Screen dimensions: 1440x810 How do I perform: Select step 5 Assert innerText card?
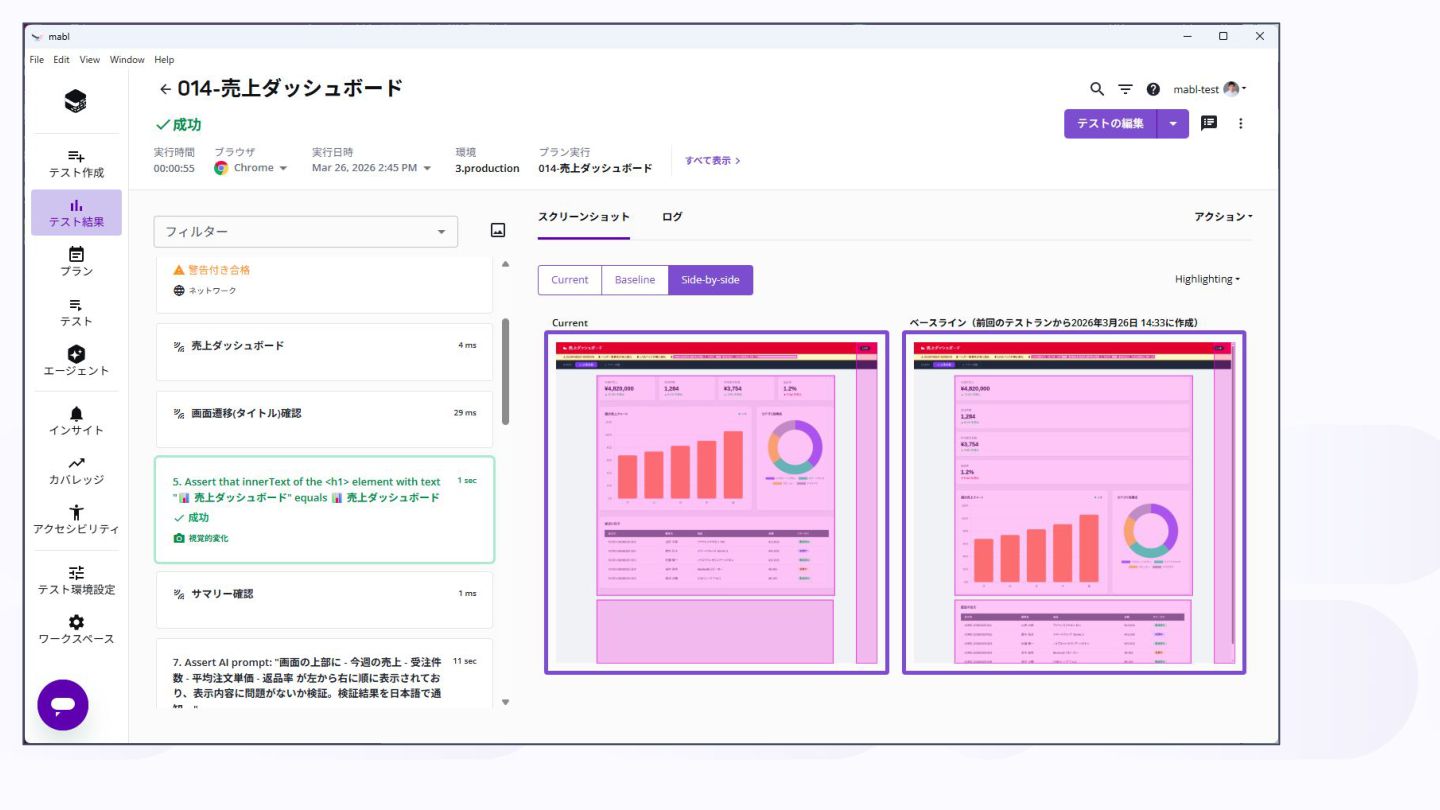click(324, 510)
